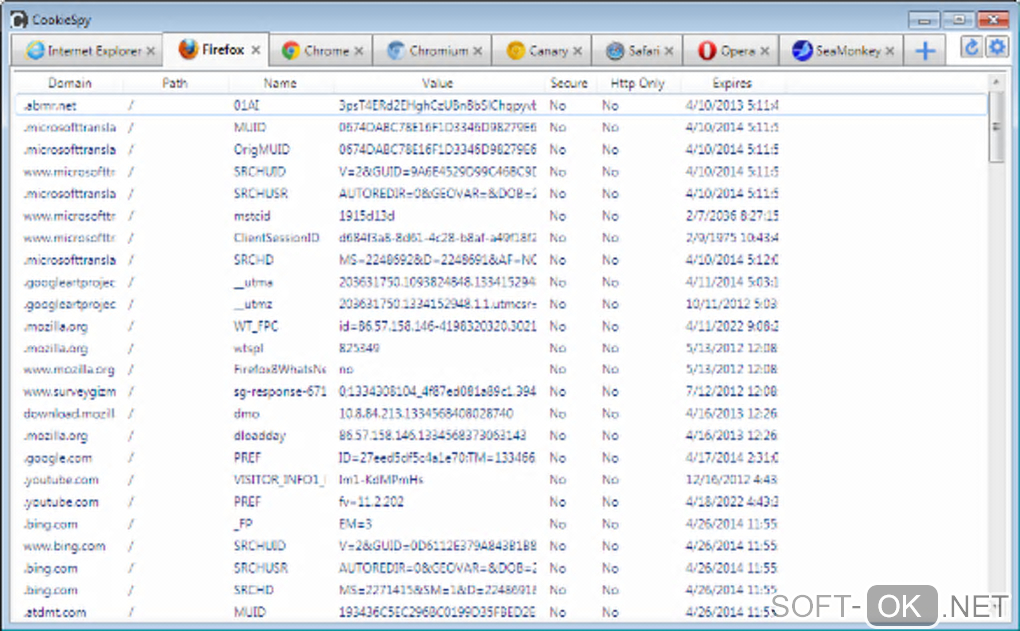Add a new browser tab with plus icon
Screen dimensions: 1020x631
pyautogui.click(x=925, y=51)
